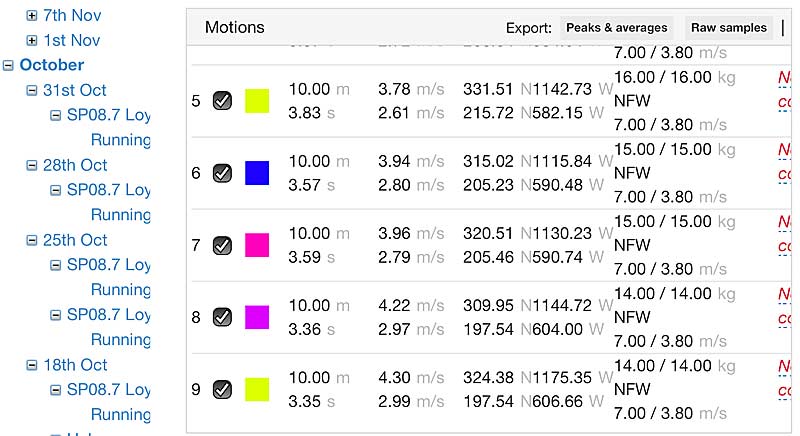Viewport: 800px width, 436px height.
Task: Open 25th Oct date entry
Action: (75, 240)
